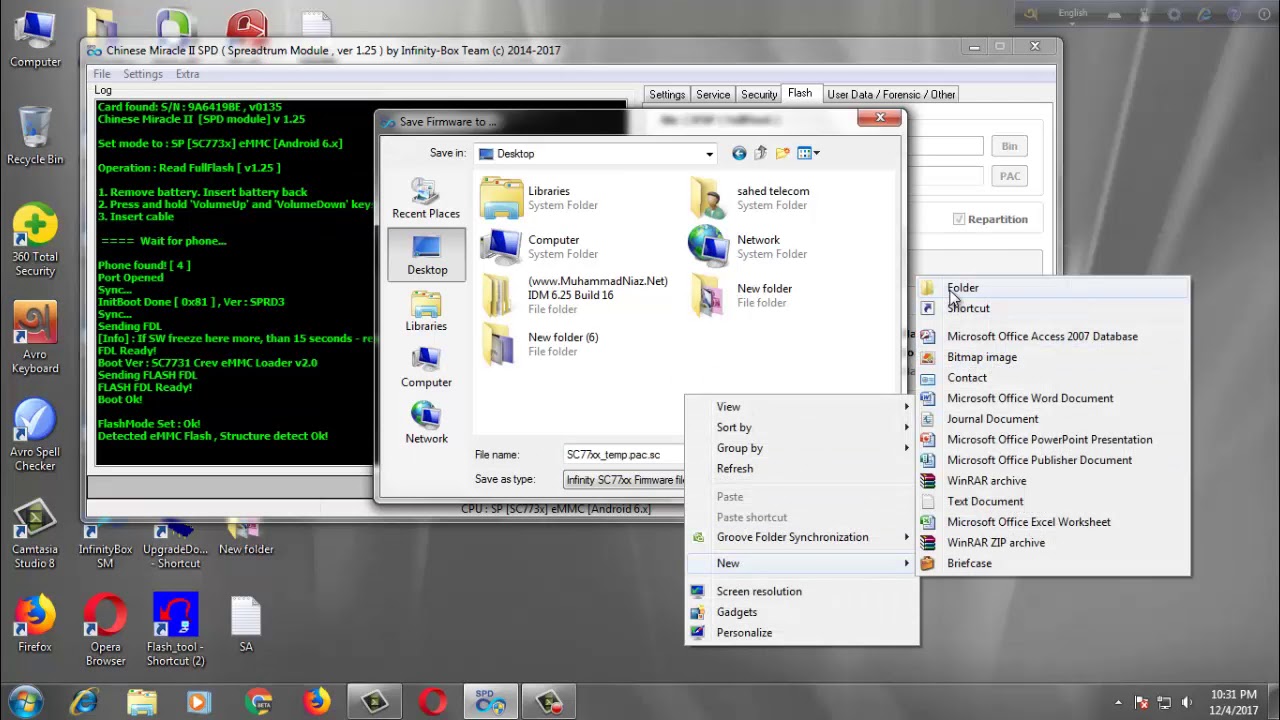Open the Extra menu in Chinese Miracle
Image resolution: width=1280 pixels, height=720 pixels.
tap(187, 74)
